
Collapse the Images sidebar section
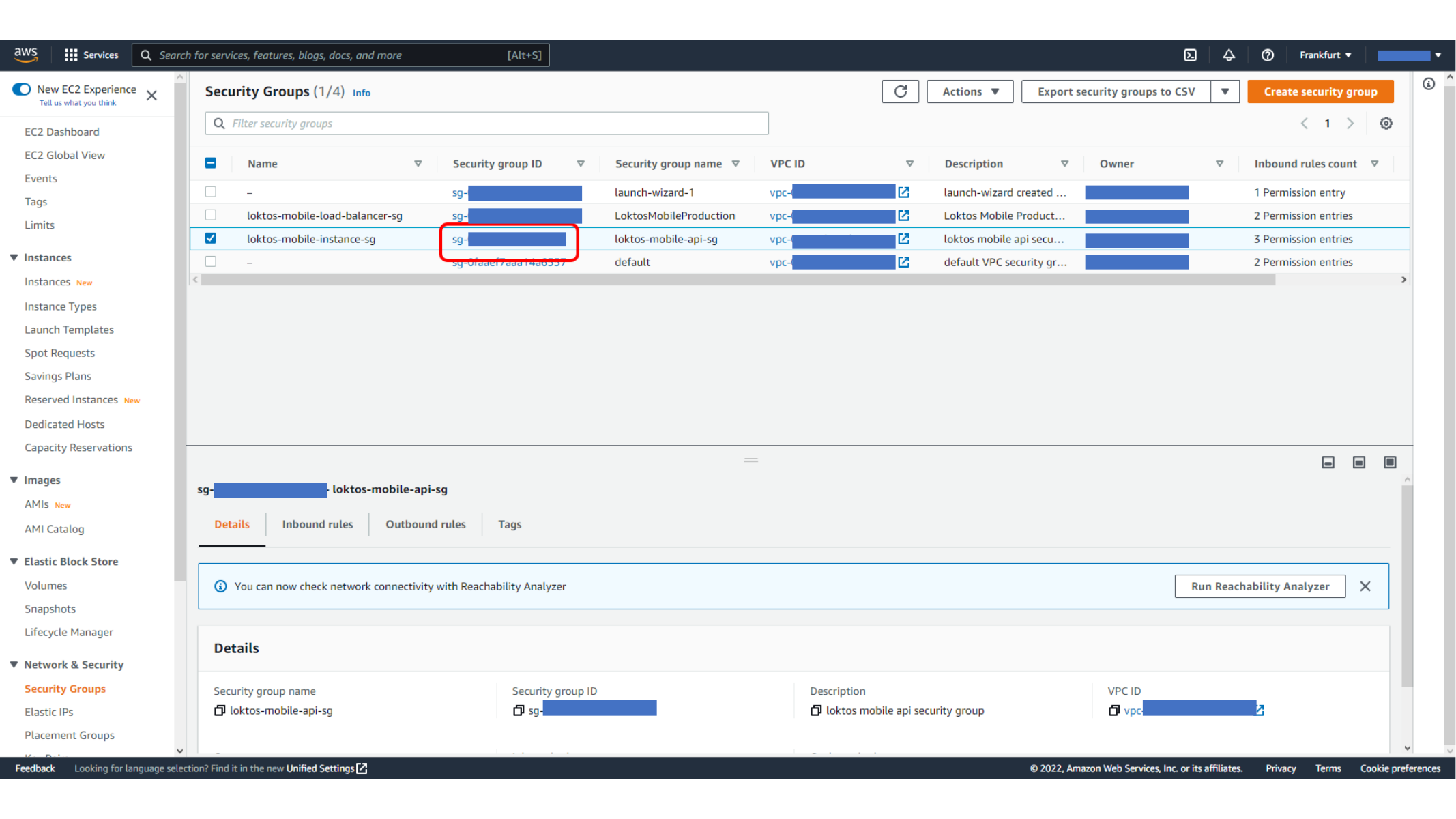click(14, 480)
